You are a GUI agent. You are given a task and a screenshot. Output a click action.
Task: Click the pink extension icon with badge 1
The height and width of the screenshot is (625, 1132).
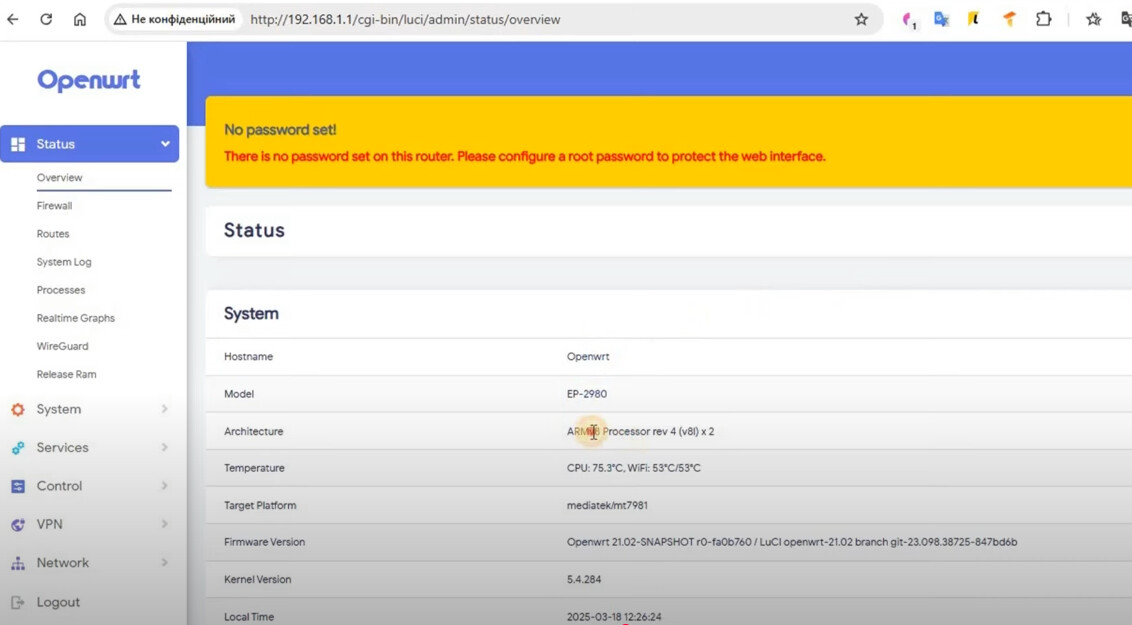(x=909, y=20)
